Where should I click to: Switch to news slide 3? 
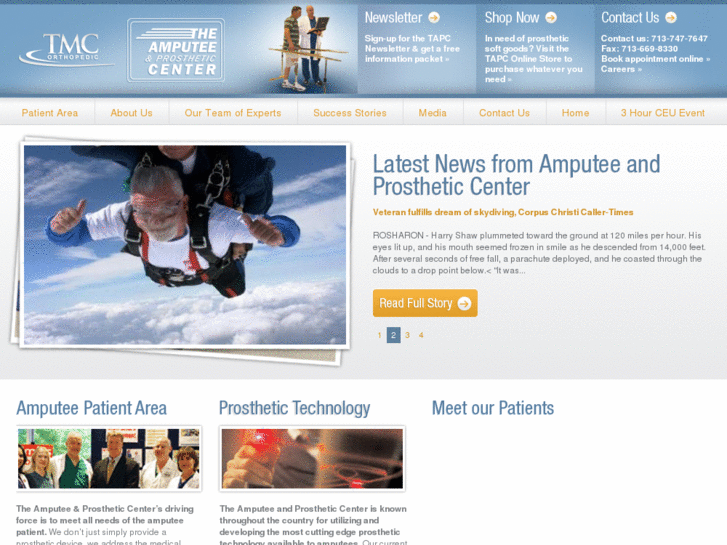(407, 335)
